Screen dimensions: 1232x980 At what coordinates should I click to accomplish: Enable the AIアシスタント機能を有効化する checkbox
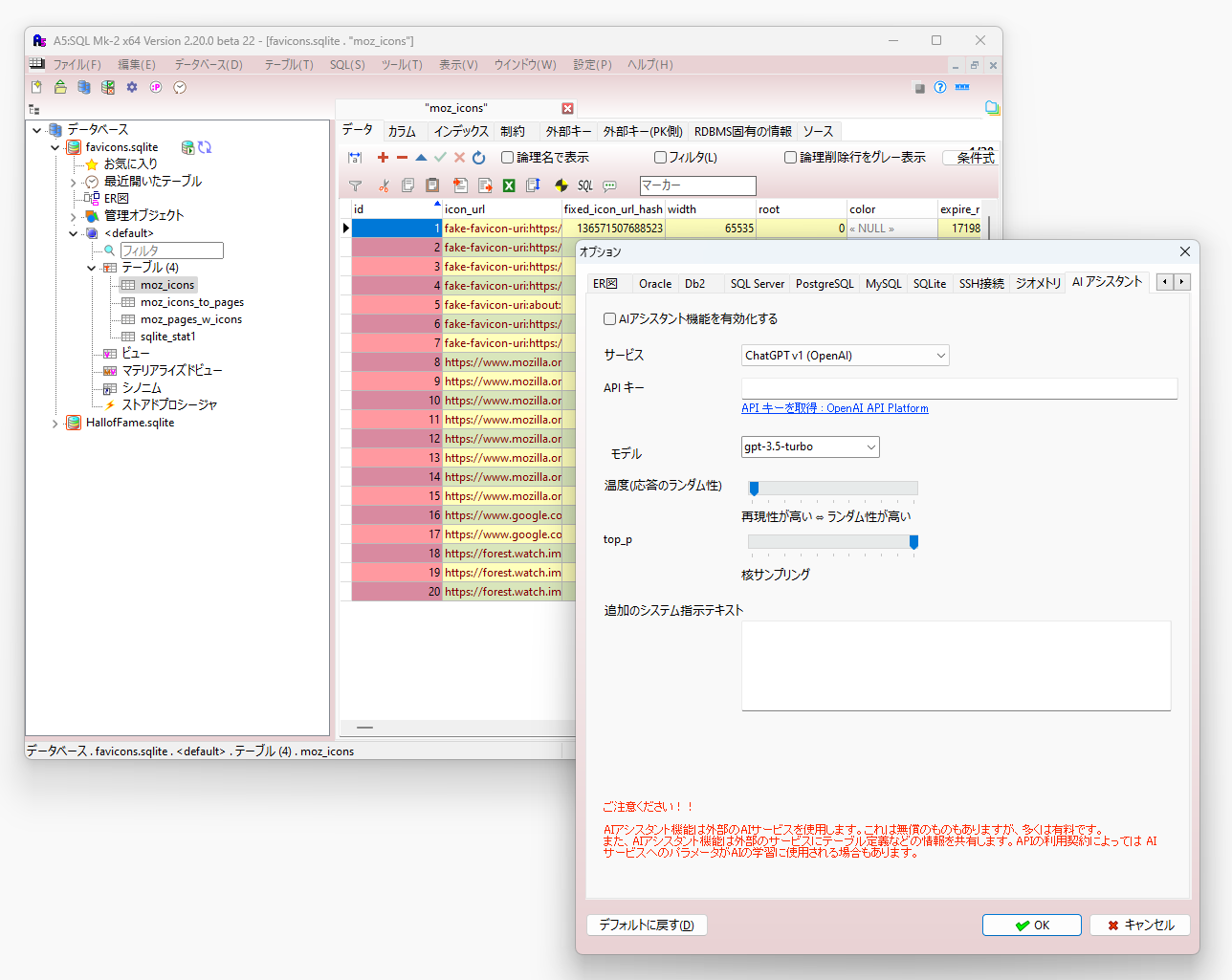[x=609, y=318]
